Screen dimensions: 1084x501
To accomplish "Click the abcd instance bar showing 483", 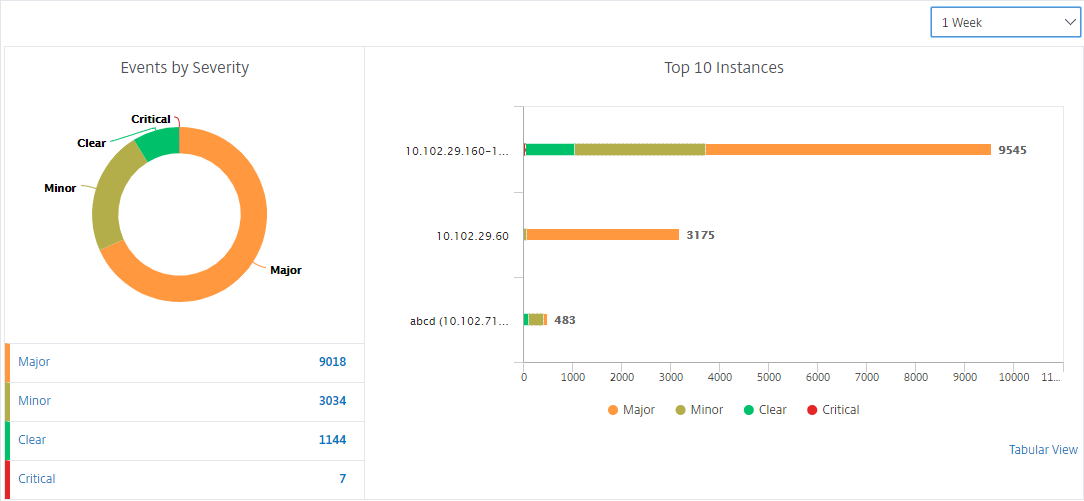I will tap(535, 320).
